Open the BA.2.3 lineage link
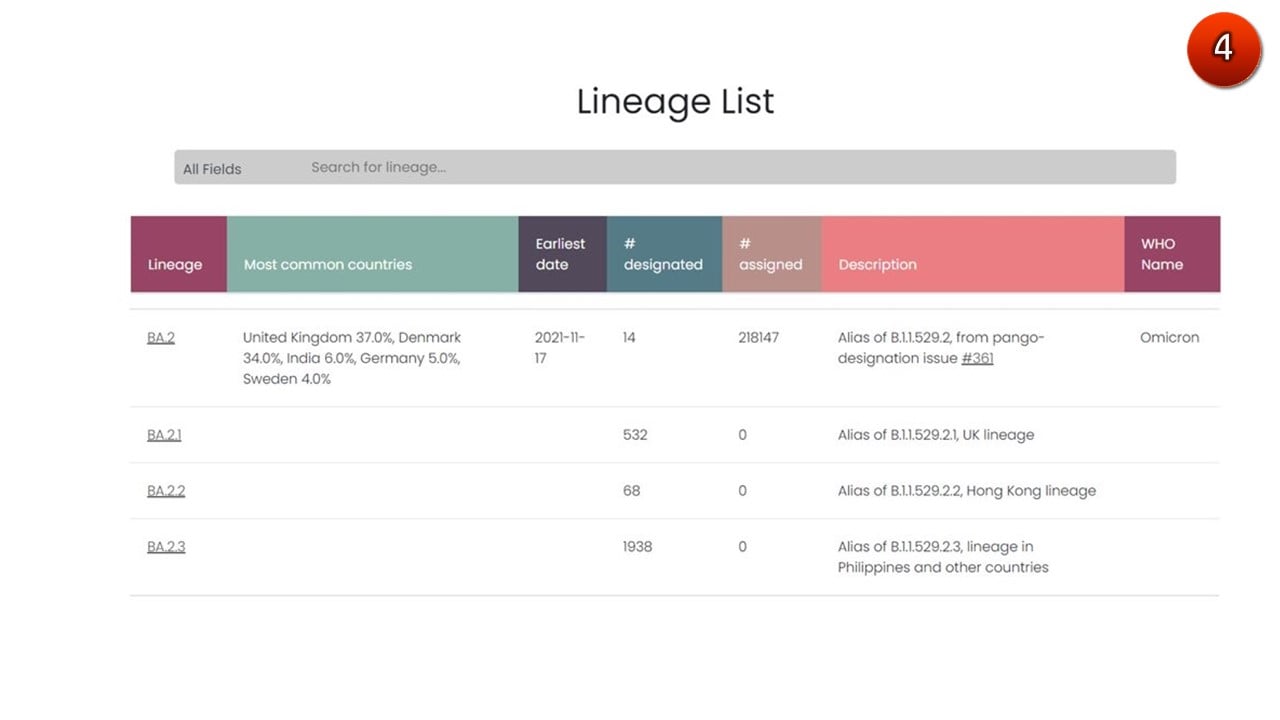The width and height of the screenshot is (1280, 720). 166,547
